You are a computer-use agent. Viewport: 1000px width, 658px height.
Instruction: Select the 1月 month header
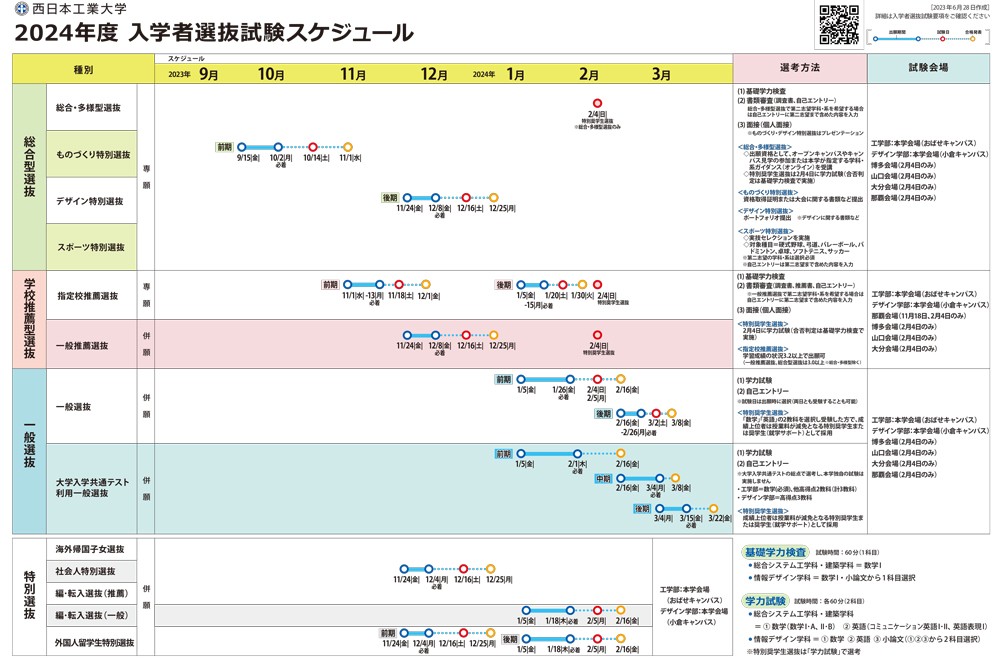pyautogui.click(x=515, y=74)
